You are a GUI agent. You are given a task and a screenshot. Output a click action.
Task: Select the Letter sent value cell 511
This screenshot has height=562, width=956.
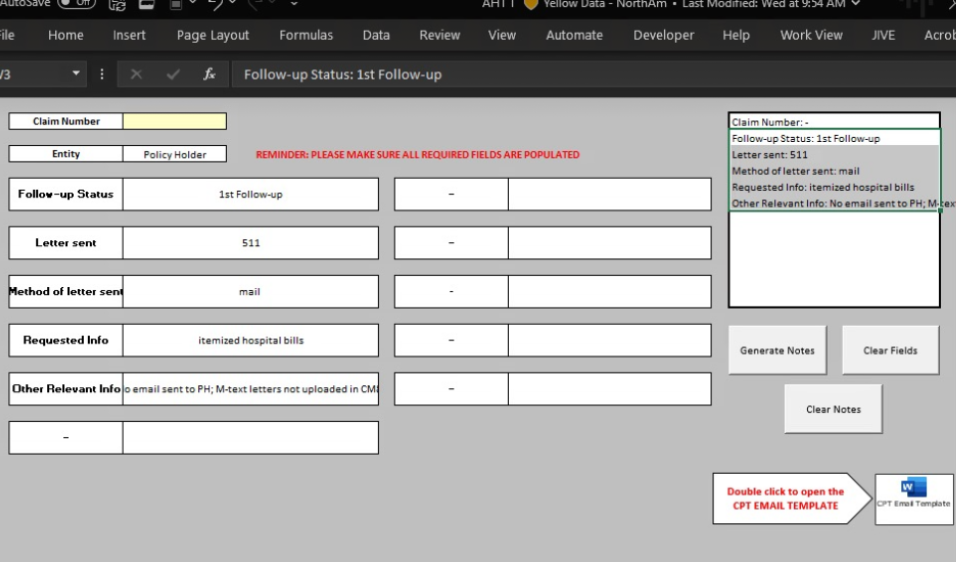(x=251, y=243)
